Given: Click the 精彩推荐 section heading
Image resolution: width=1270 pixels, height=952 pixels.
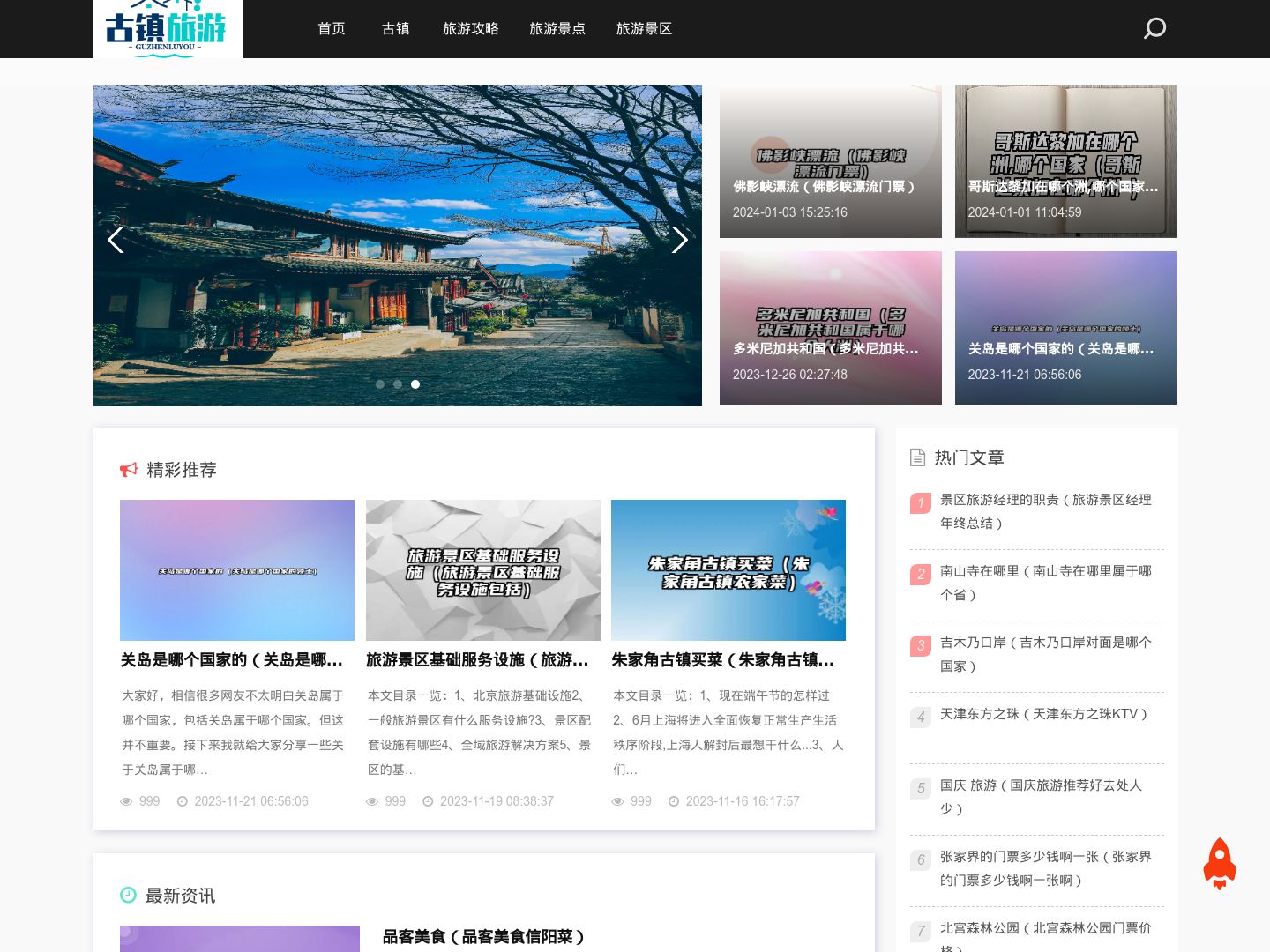Looking at the screenshot, I should point(182,470).
